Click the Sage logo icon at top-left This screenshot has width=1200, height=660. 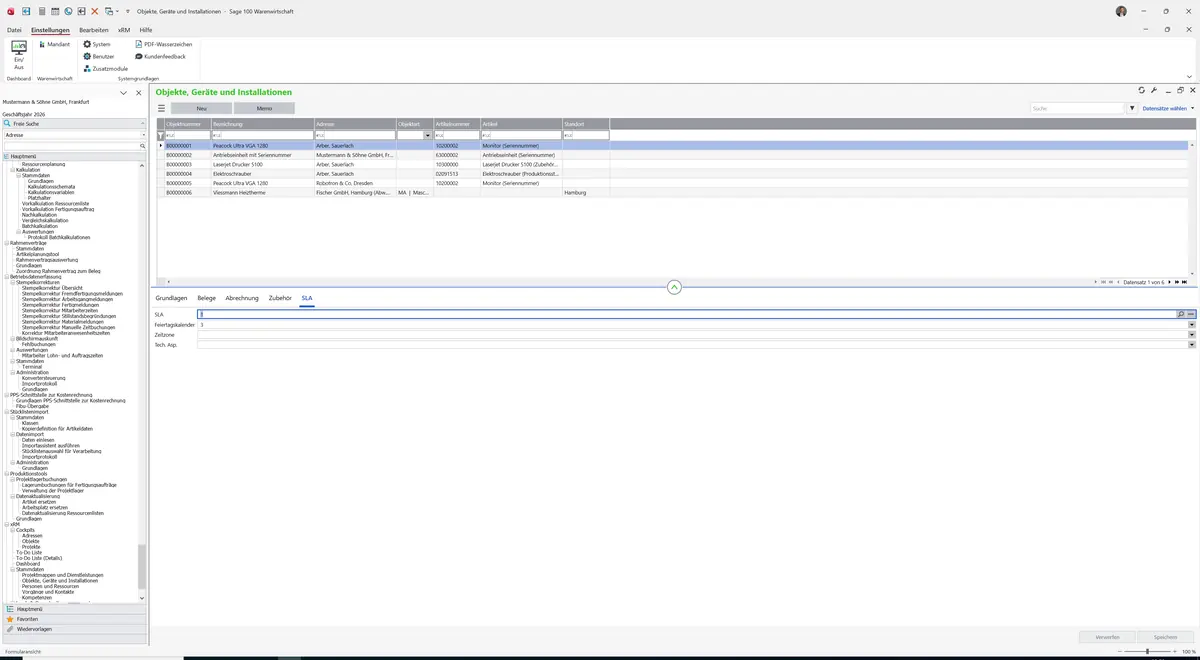[x=9, y=11]
